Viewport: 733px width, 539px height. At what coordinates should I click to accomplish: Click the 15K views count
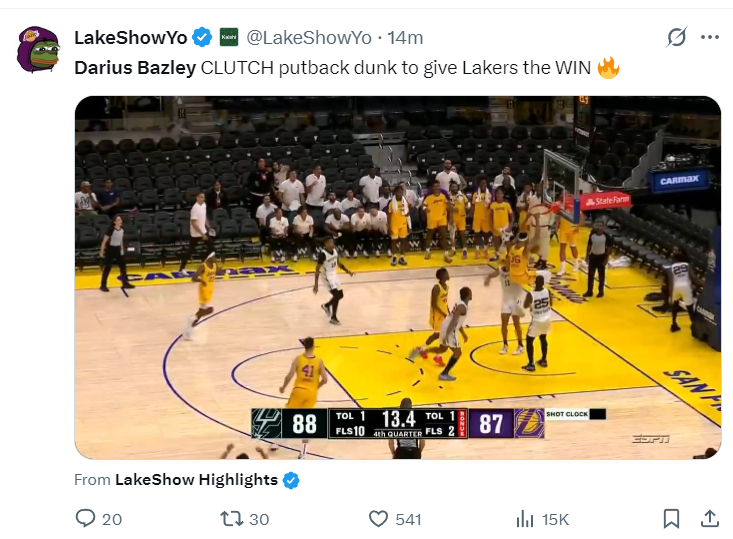coord(555,519)
